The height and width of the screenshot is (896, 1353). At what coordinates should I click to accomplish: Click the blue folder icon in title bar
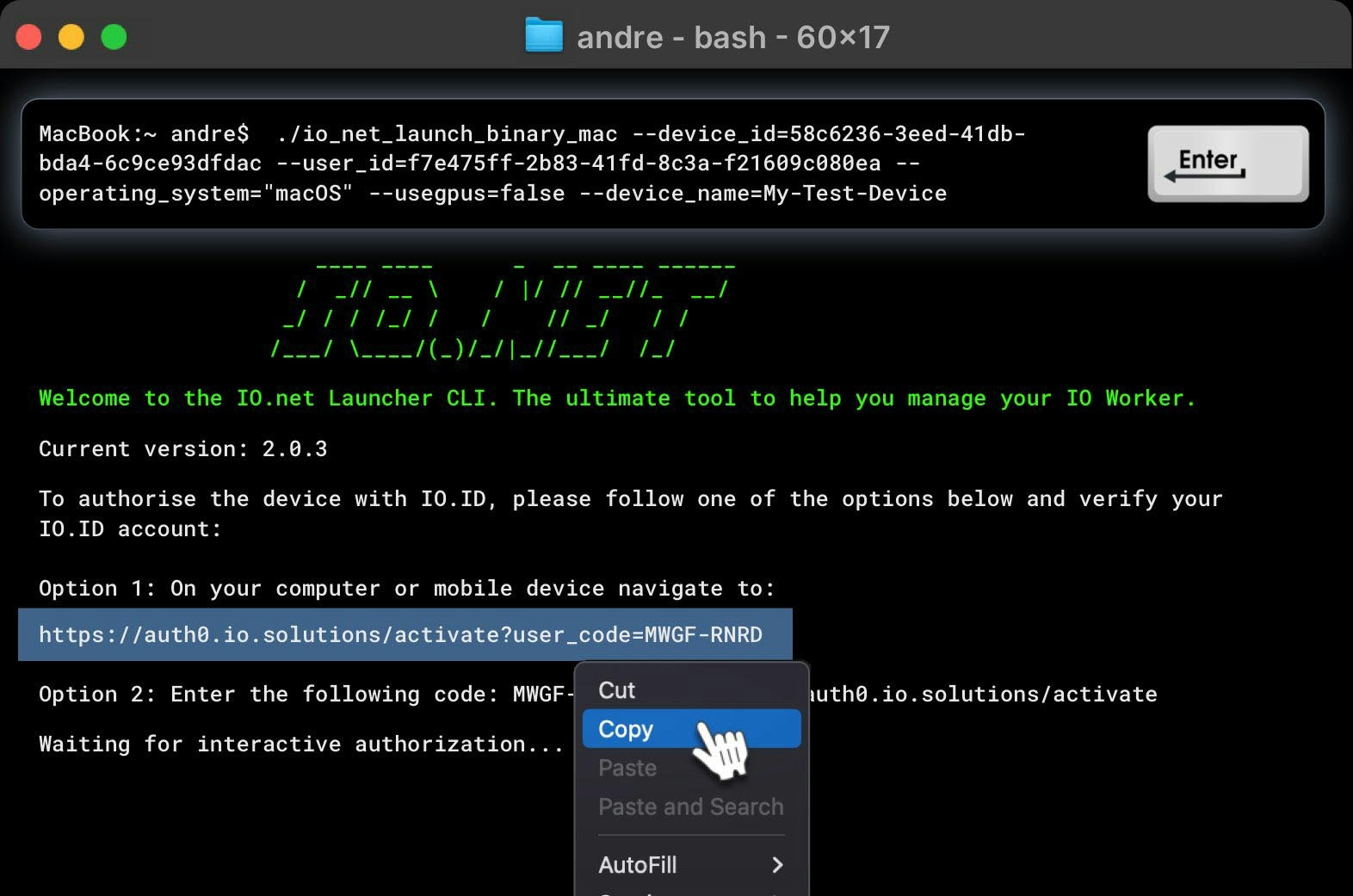[x=544, y=36]
